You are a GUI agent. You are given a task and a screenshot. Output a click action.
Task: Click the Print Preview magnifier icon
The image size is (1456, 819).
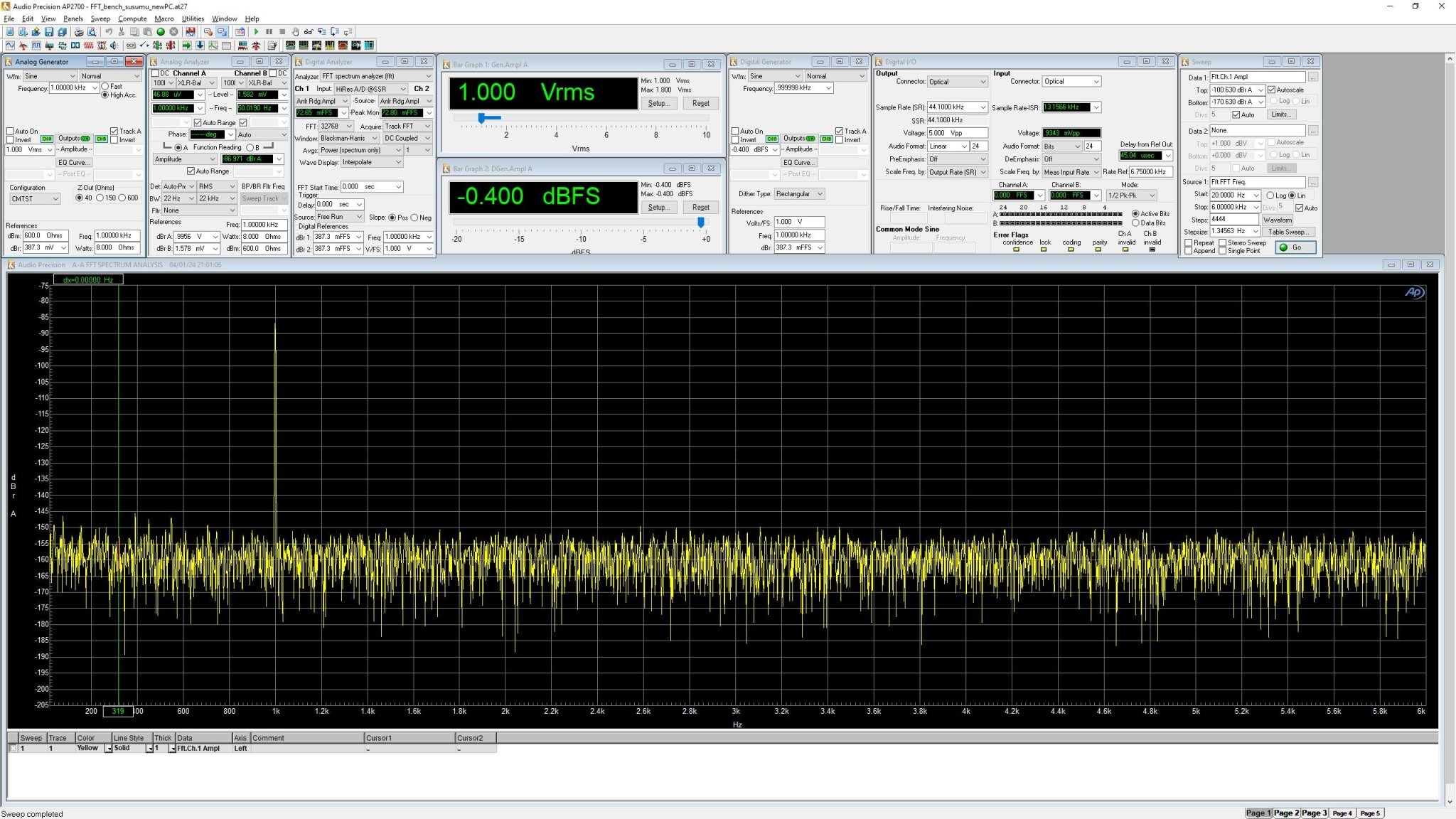click(92, 31)
